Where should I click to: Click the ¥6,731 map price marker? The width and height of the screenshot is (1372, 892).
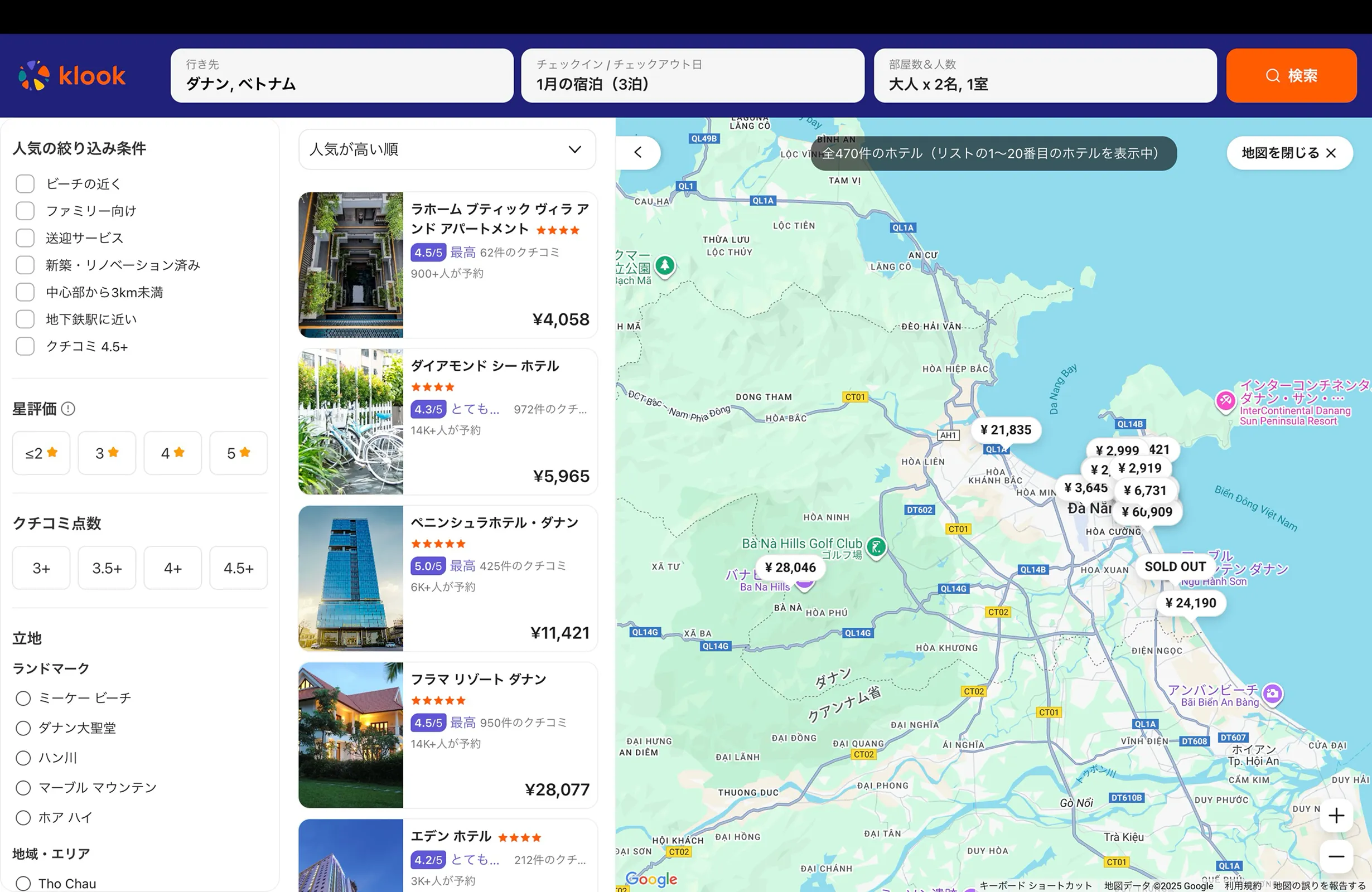coord(1145,491)
